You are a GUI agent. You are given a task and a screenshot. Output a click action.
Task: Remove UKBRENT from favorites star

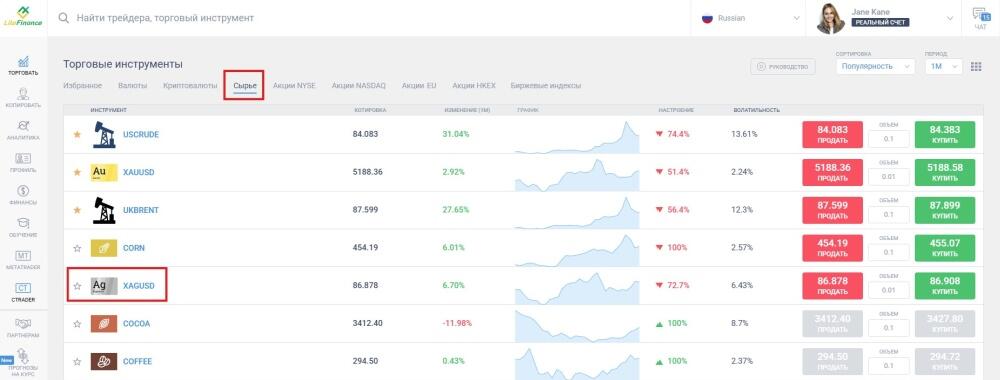(x=77, y=210)
